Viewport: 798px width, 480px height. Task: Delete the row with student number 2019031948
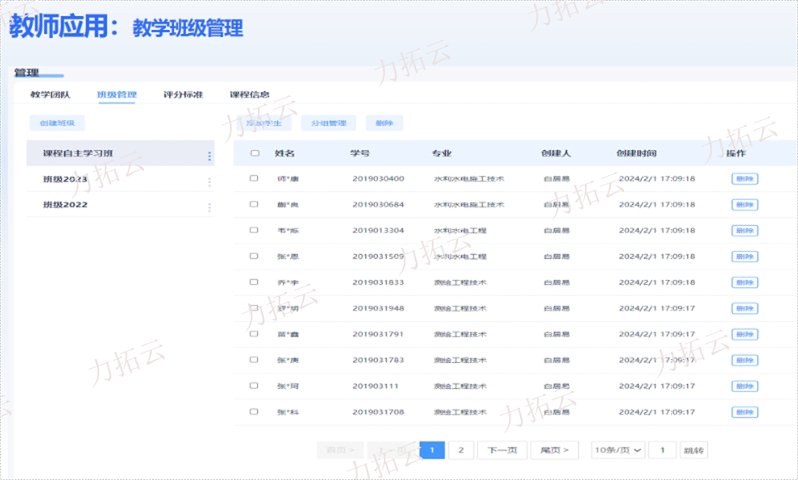click(x=745, y=308)
